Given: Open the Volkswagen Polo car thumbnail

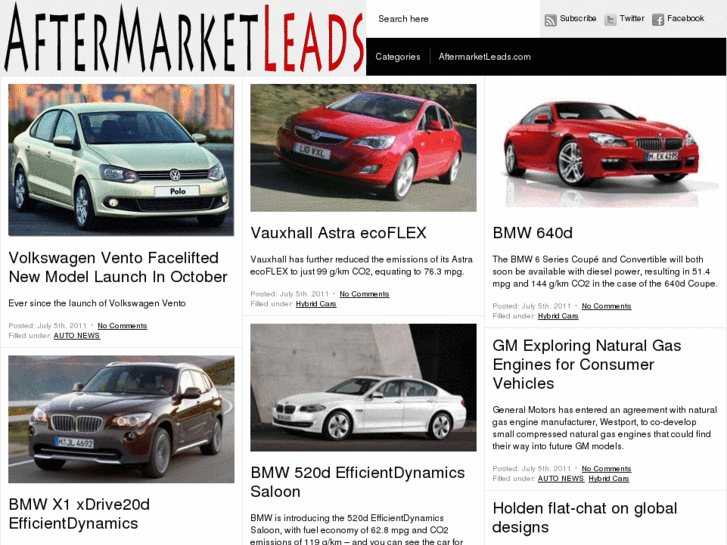Looking at the screenshot, I should click(x=121, y=160).
